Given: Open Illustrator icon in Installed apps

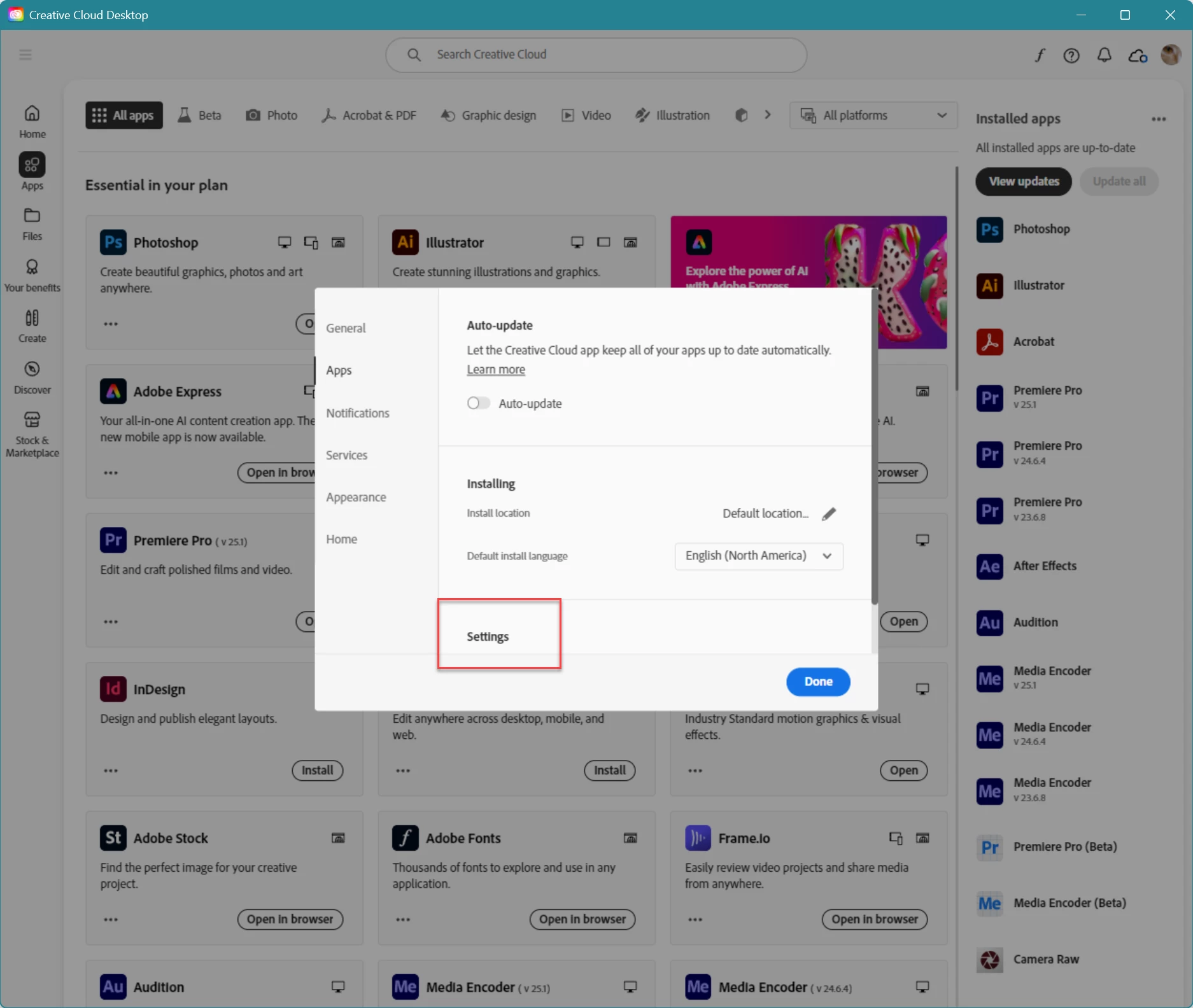Looking at the screenshot, I should (990, 286).
